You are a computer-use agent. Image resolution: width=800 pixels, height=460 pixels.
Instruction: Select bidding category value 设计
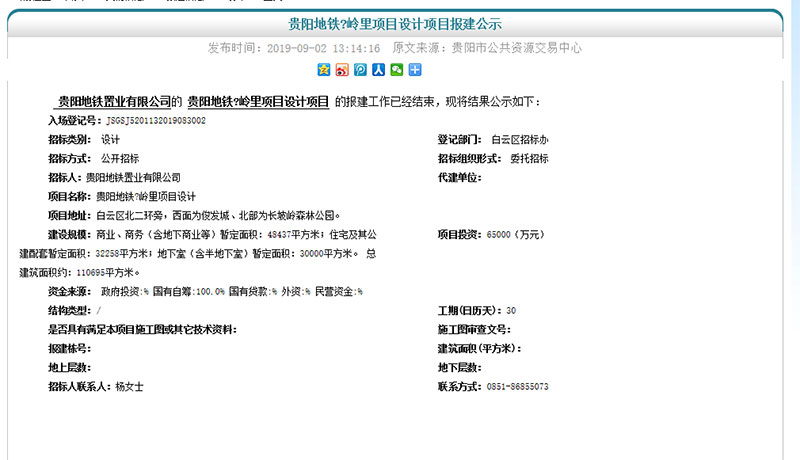tap(110, 140)
